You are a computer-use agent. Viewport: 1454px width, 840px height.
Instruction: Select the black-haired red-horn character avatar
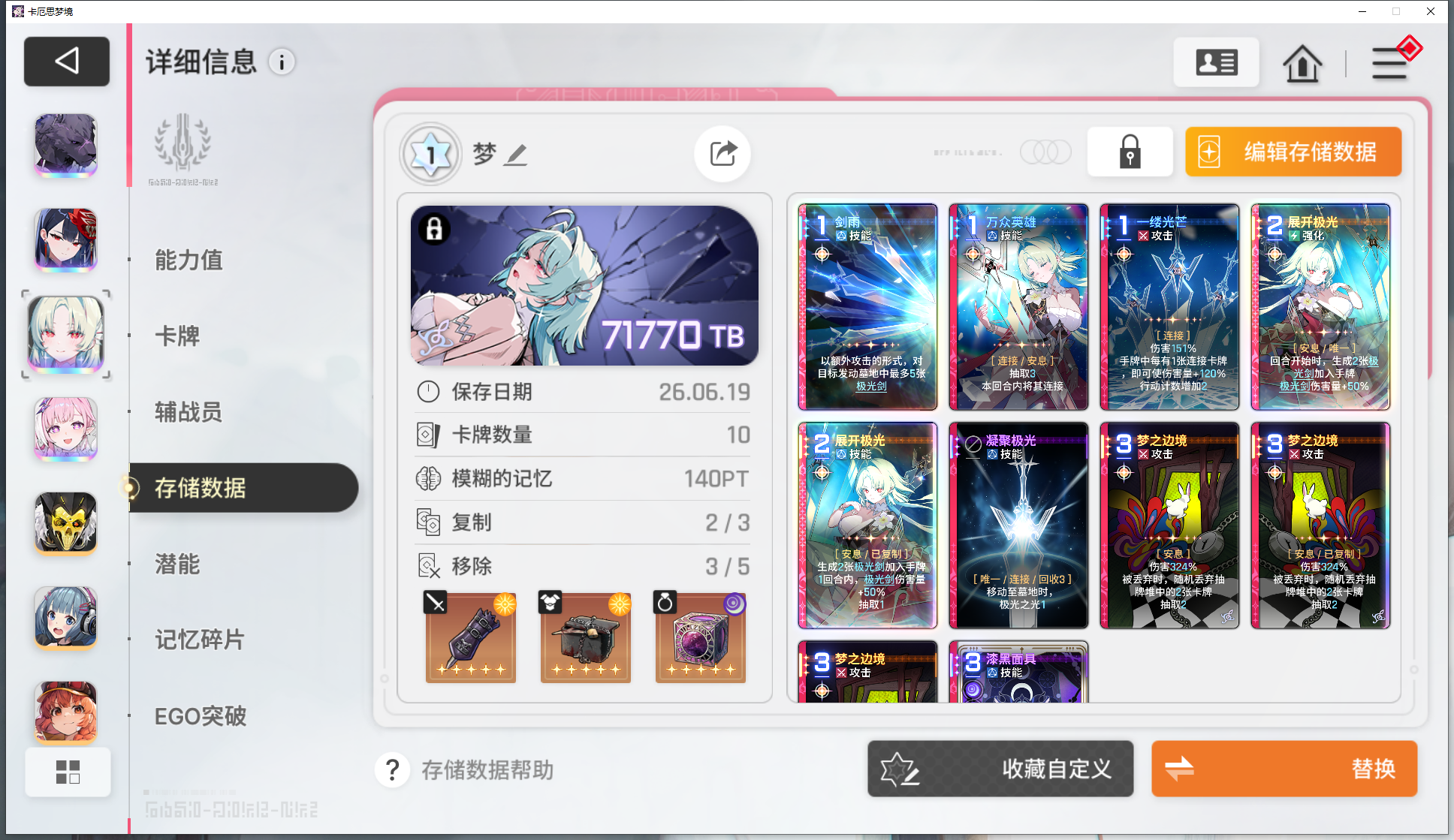click(66, 239)
